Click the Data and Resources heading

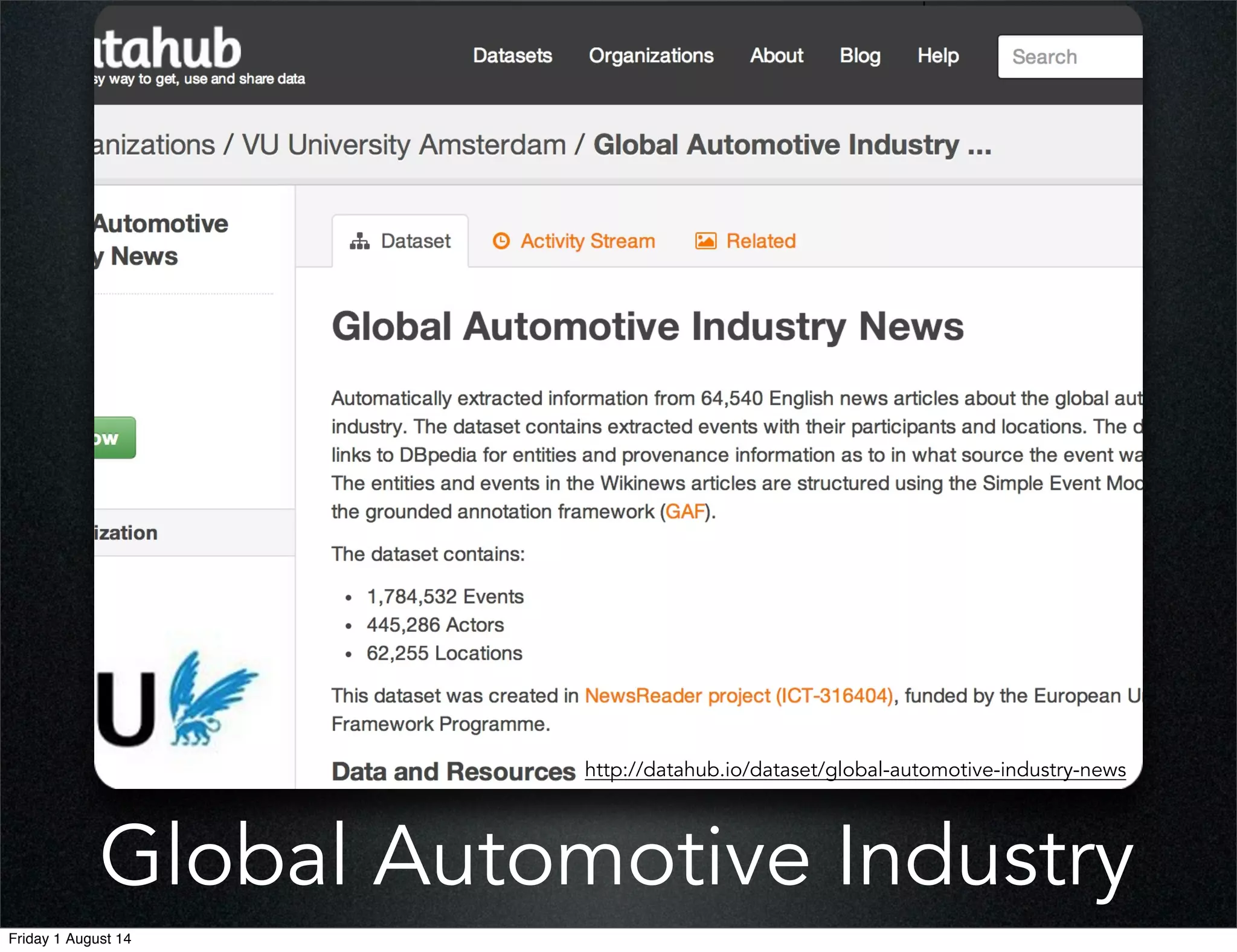coord(454,772)
